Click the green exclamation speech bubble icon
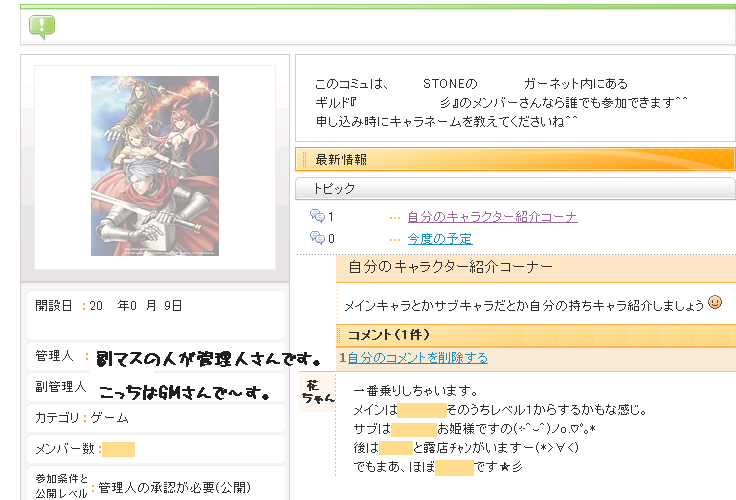This screenshot has height=500, width=736. click(x=42, y=26)
